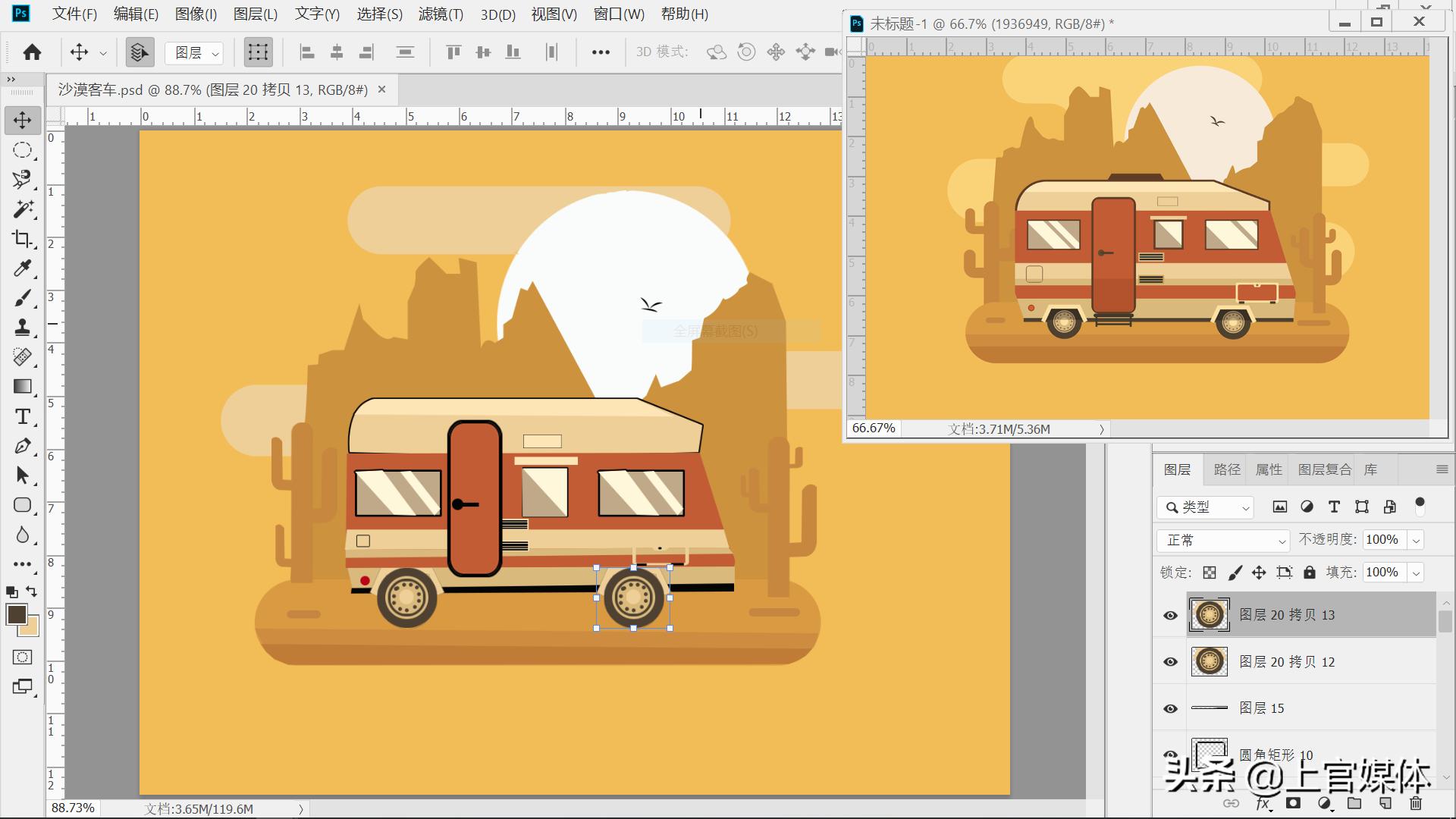Open the blend mode 正常 dropdown
1456x819 pixels.
tap(1222, 540)
